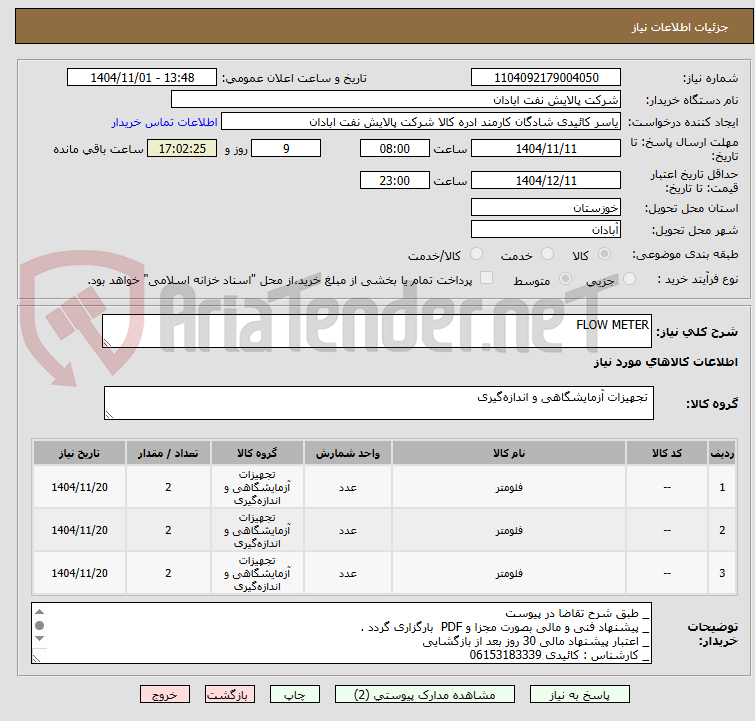Click date 1404/11/20 in row 1
Screen dimensions: 755x721
click(x=79, y=487)
